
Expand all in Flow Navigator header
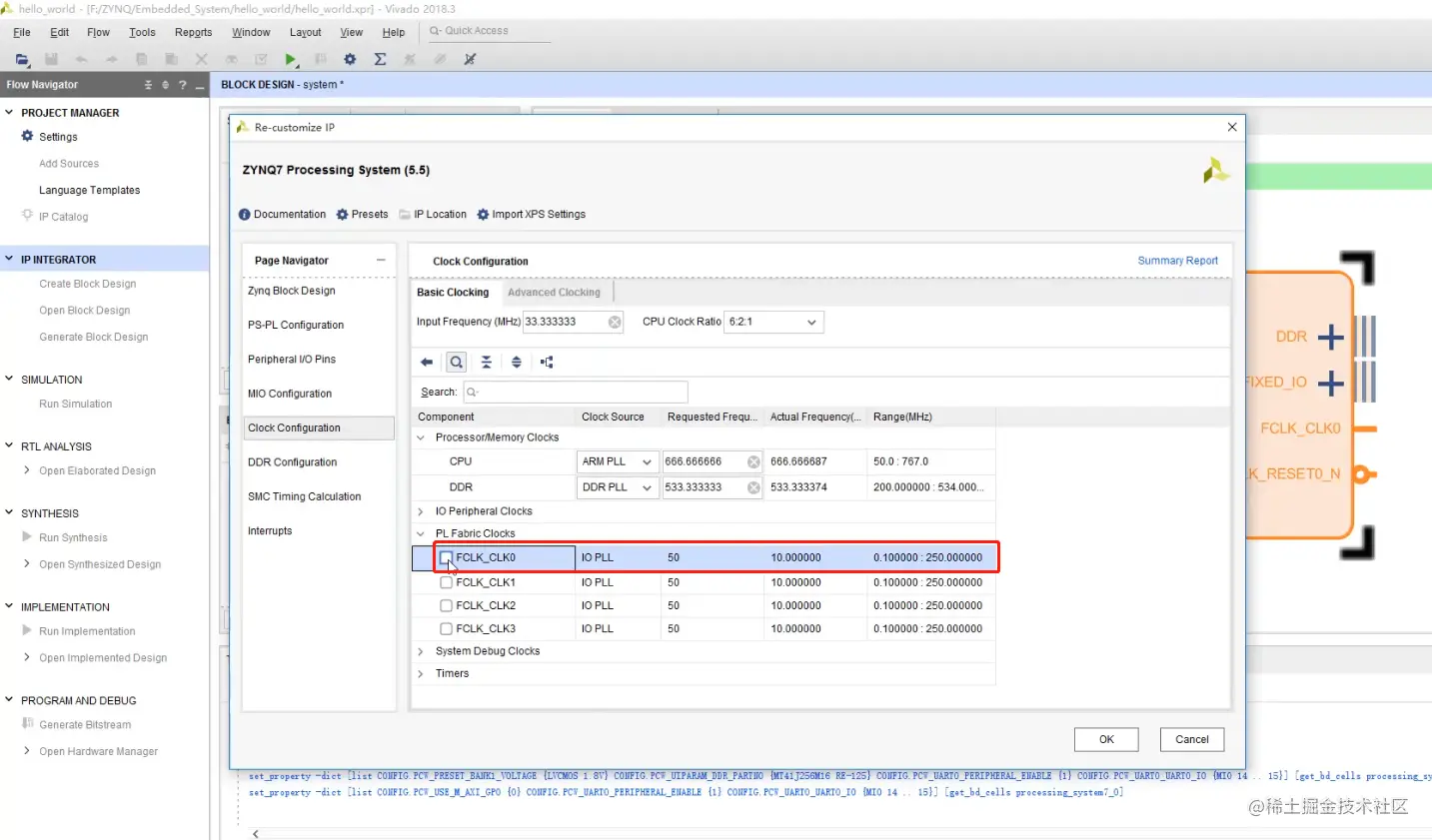click(165, 85)
